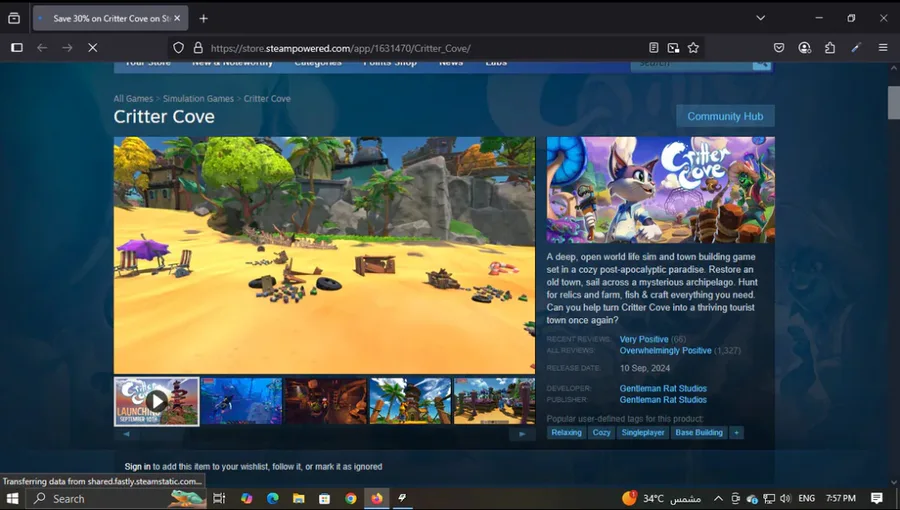Toggle reader view icon in address bar
Image resolution: width=900 pixels, height=510 pixels.
click(653, 48)
